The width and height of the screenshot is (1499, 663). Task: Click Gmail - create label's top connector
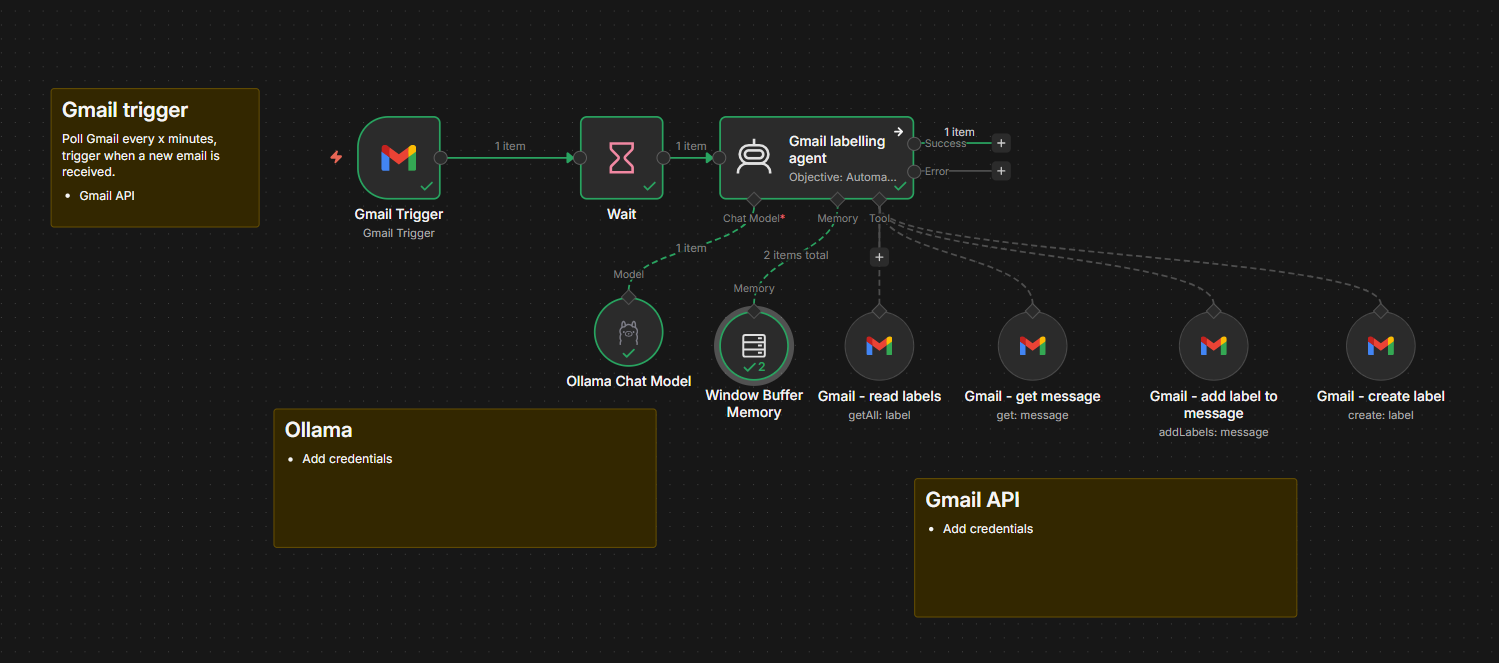point(1380,311)
